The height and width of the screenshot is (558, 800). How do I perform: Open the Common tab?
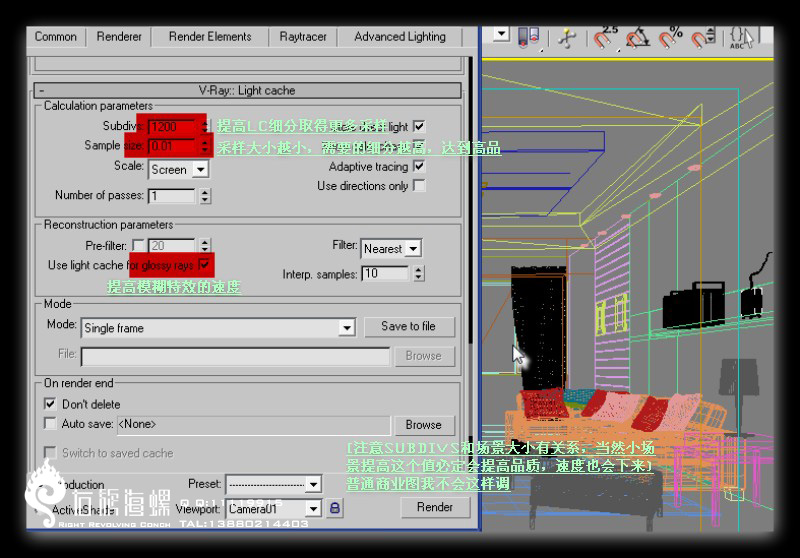pyautogui.click(x=56, y=37)
